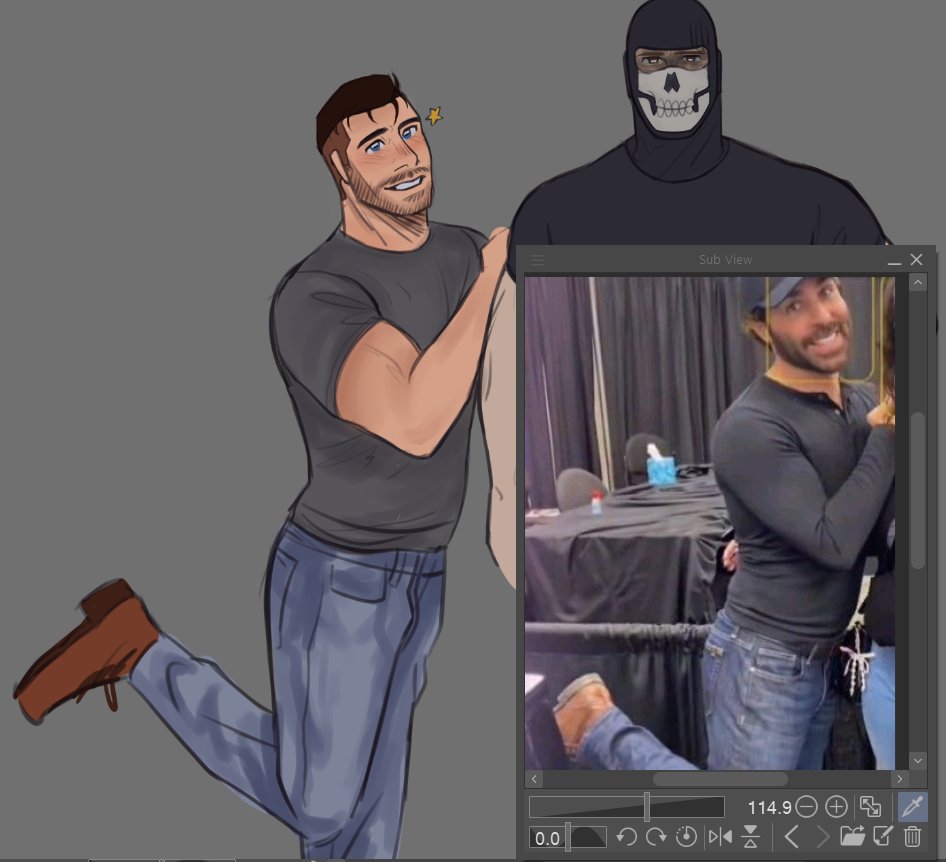
Task: Click the horizontal scrollbar thumb in Sub View
Action: [720, 779]
